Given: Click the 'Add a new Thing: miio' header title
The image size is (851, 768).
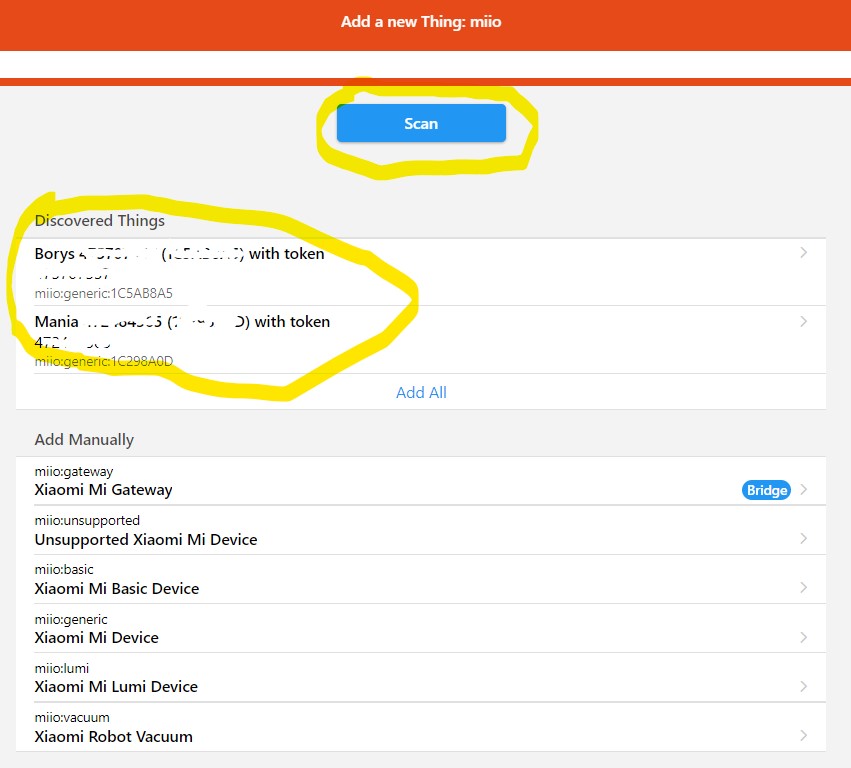Looking at the screenshot, I should point(421,21).
